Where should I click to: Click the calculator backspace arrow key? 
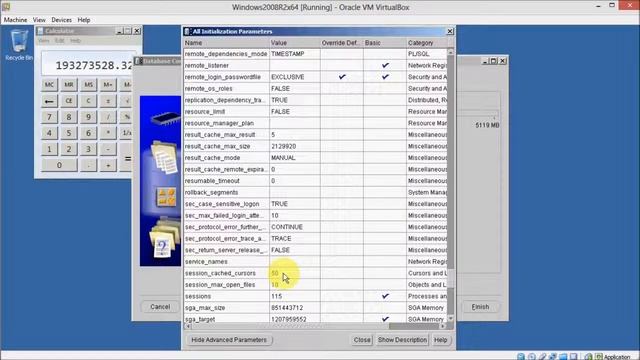49,101
